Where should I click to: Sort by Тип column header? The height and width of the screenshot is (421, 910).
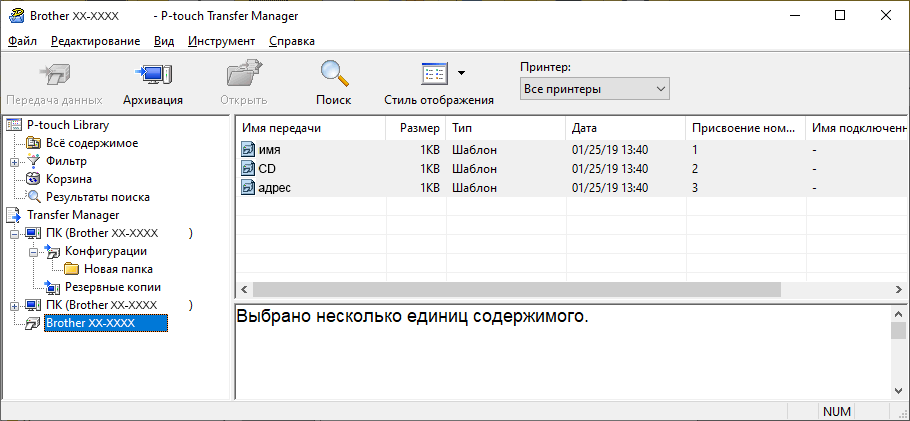tap(506, 128)
